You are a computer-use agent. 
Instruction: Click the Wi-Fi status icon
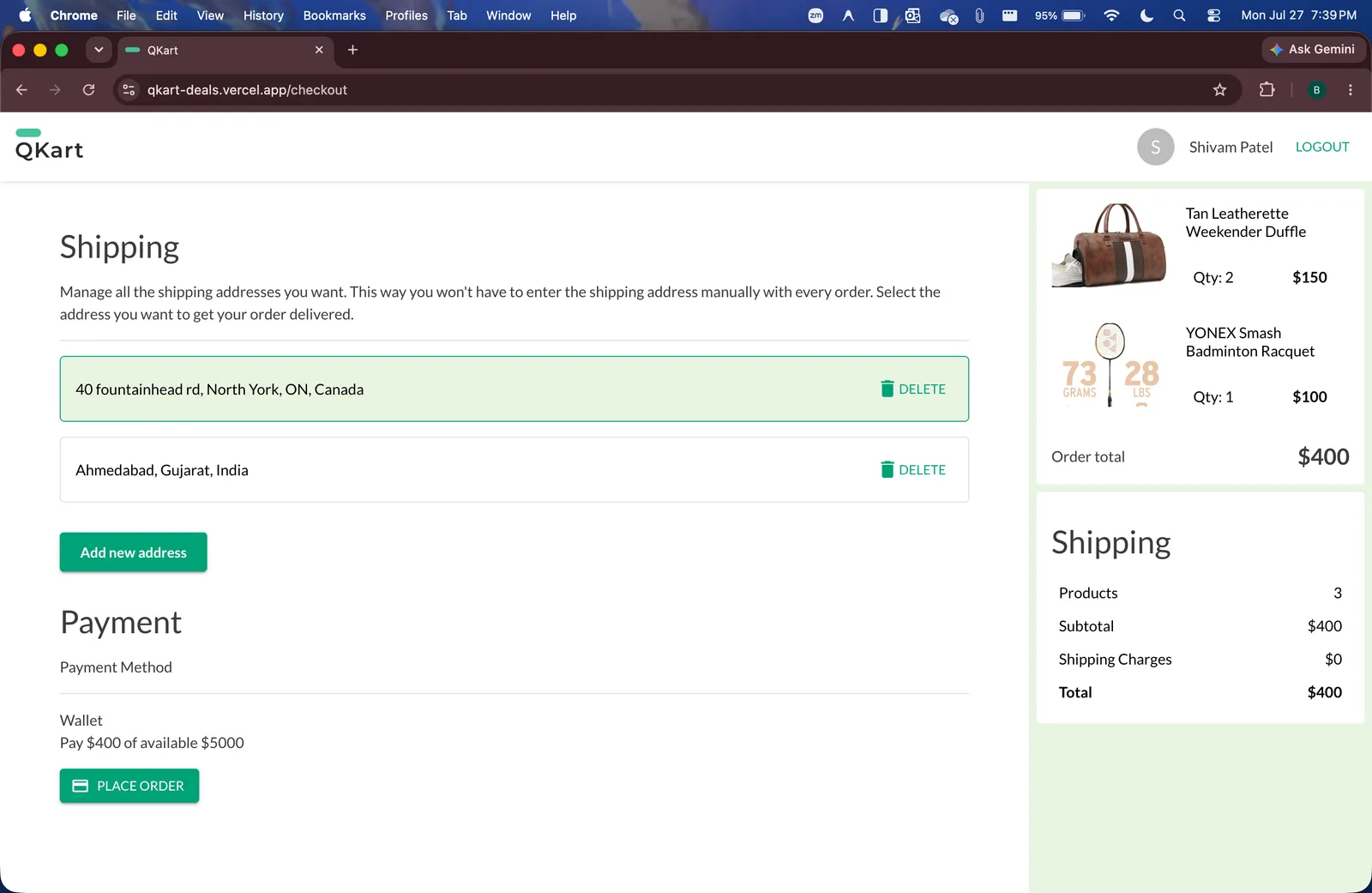tap(1111, 15)
